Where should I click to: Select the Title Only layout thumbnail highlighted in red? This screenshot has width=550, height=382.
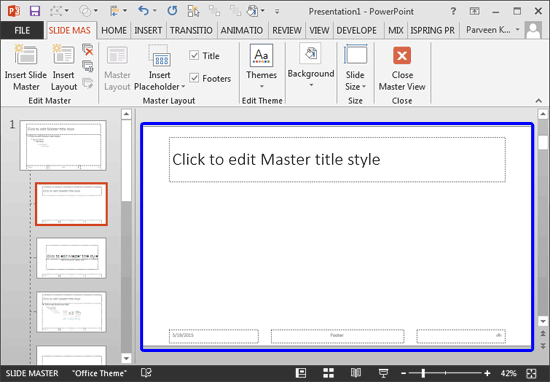[72, 204]
